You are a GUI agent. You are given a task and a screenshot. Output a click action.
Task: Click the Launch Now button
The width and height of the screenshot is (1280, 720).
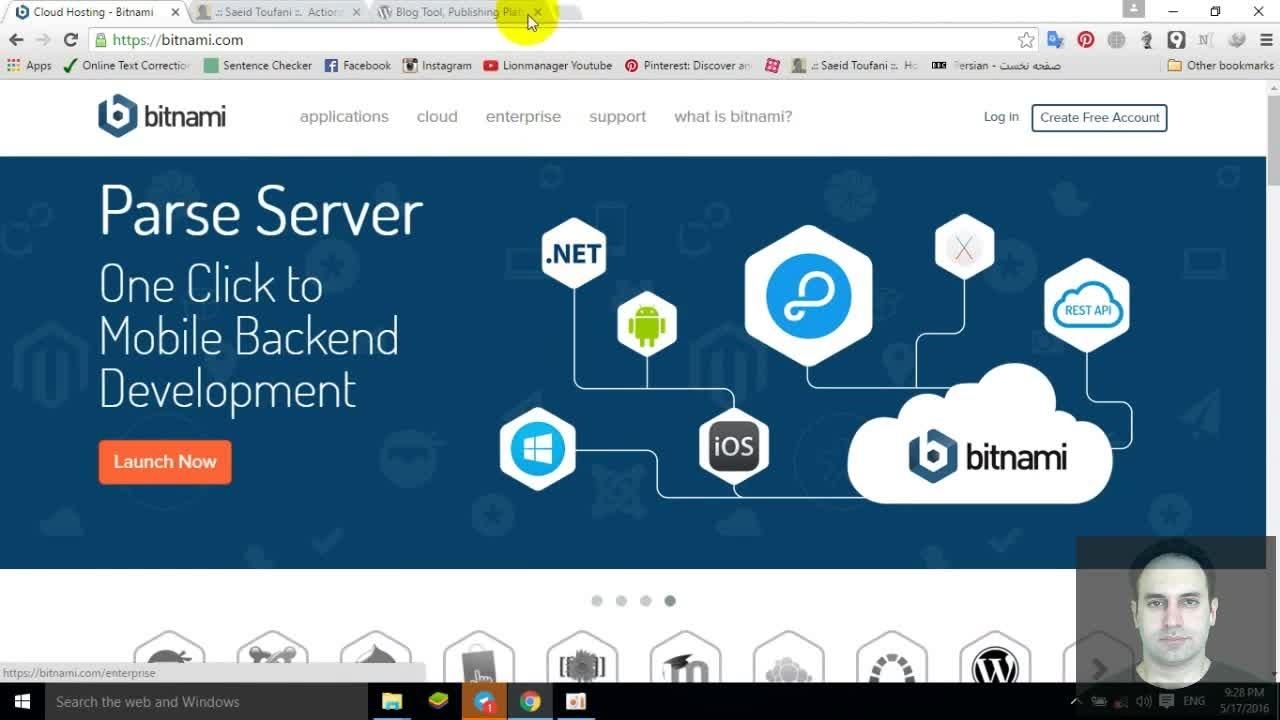pos(165,462)
